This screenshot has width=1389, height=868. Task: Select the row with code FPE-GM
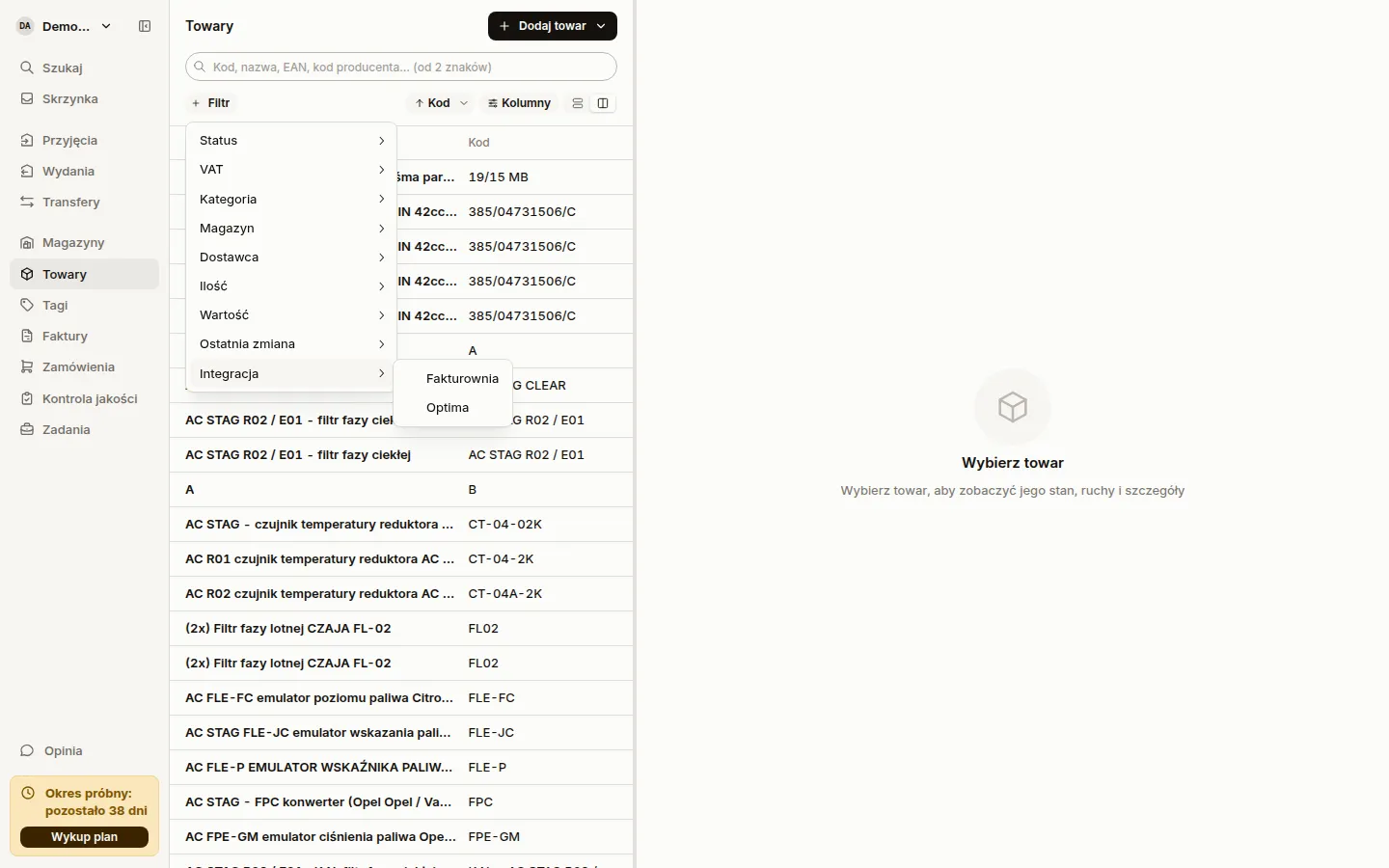click(401, 837)
